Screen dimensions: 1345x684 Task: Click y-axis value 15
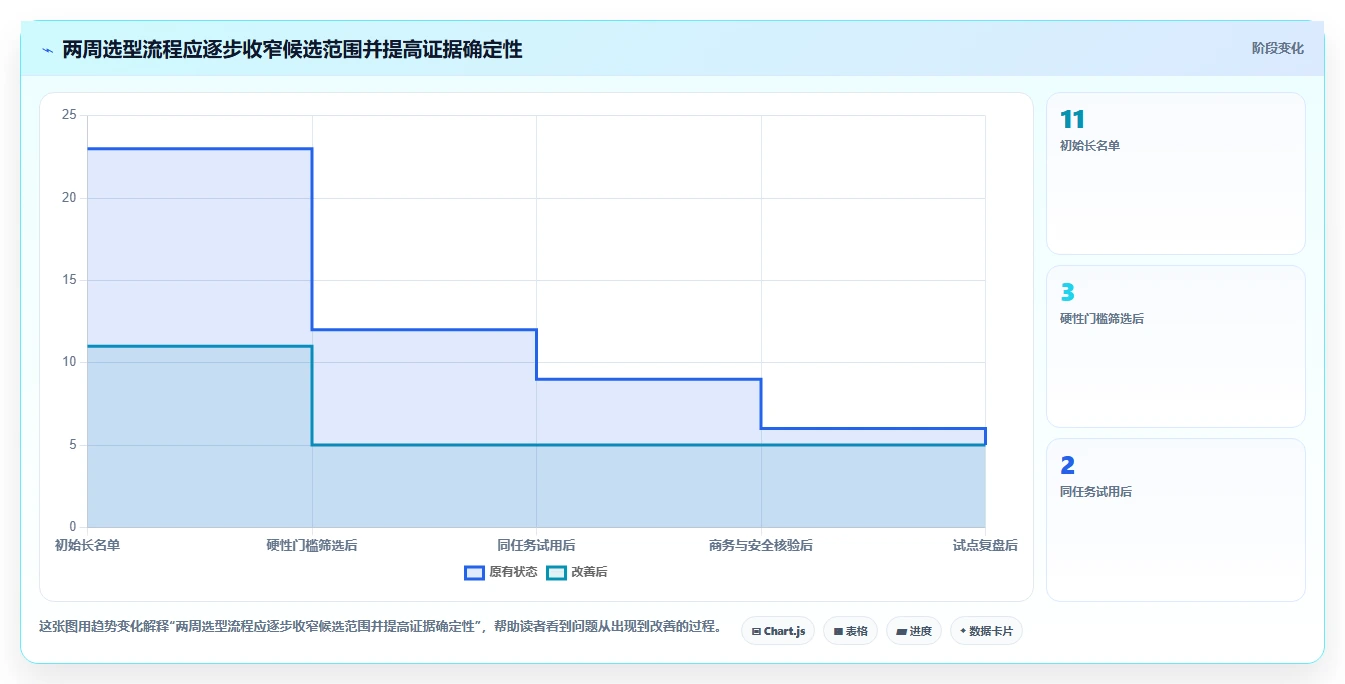(69, 280)
